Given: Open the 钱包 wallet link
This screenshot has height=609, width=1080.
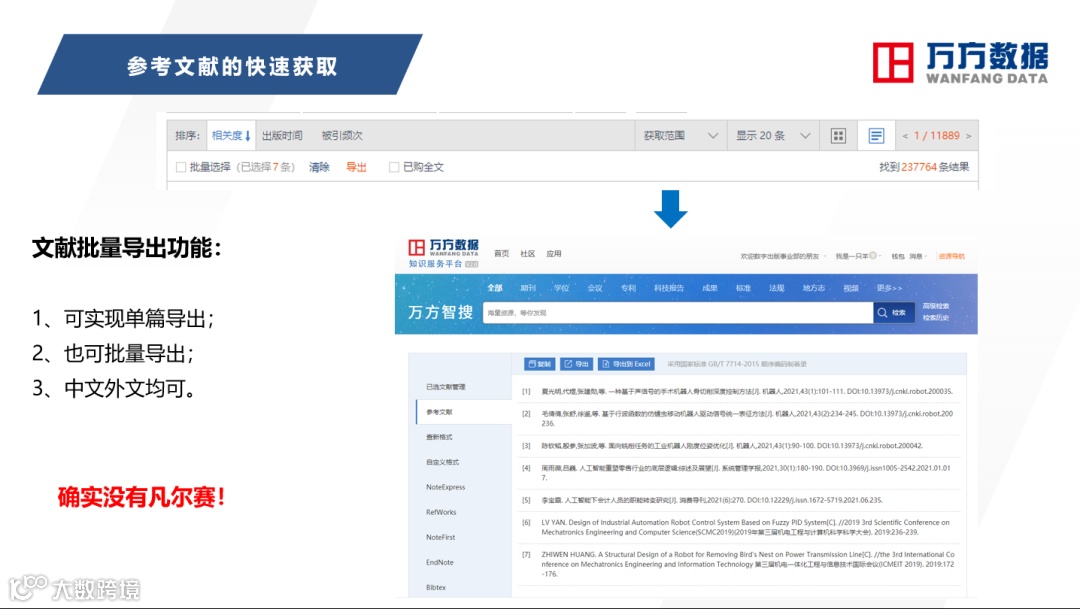Looking at the screenshot, I should 897,256.
